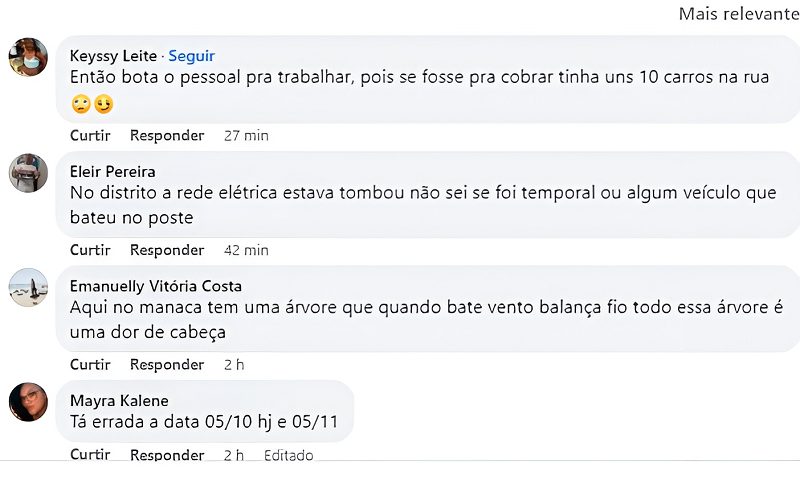Viewport: 800px width, 488px height.
Task: Open Eleir Pereira's profile picture
Action: tap(28, 172)
